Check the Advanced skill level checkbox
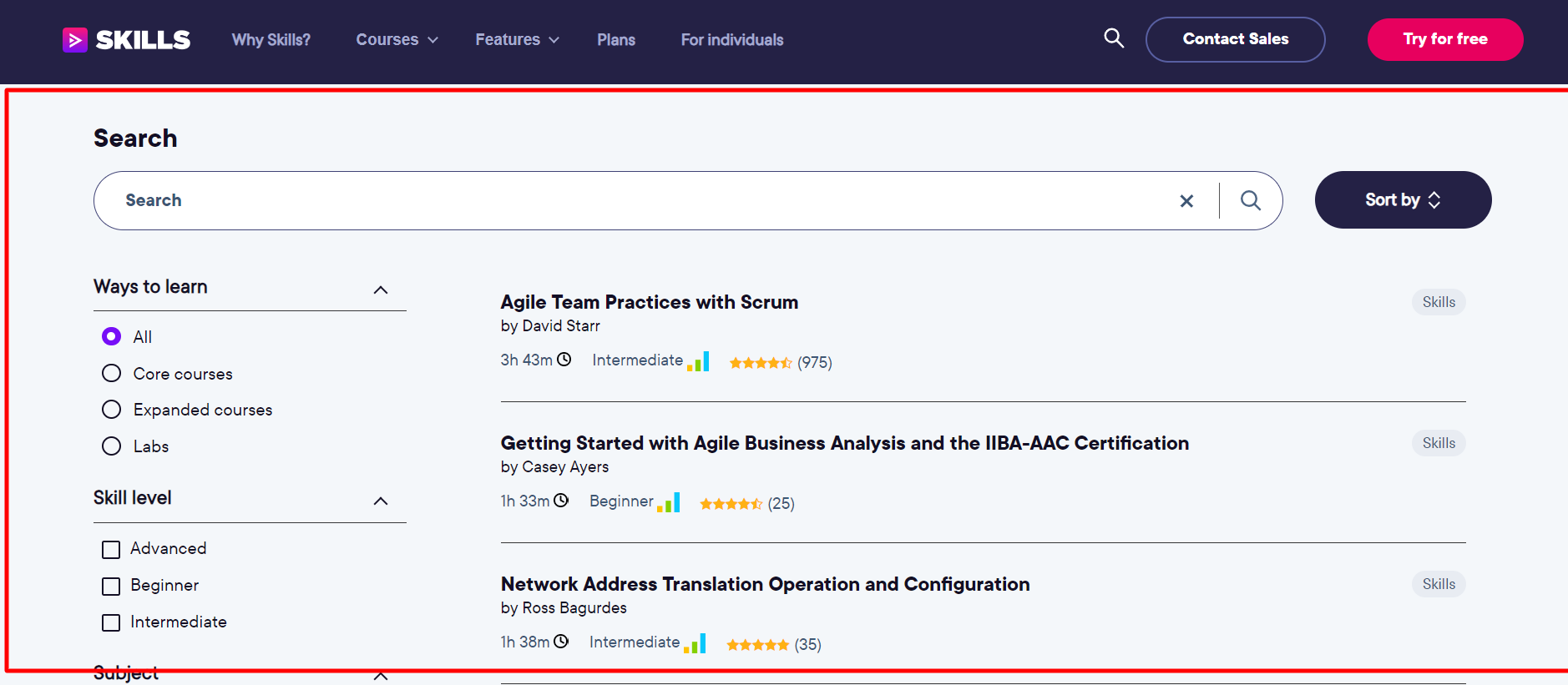This screenshot has width=1568, height=685. click(111, 550)
